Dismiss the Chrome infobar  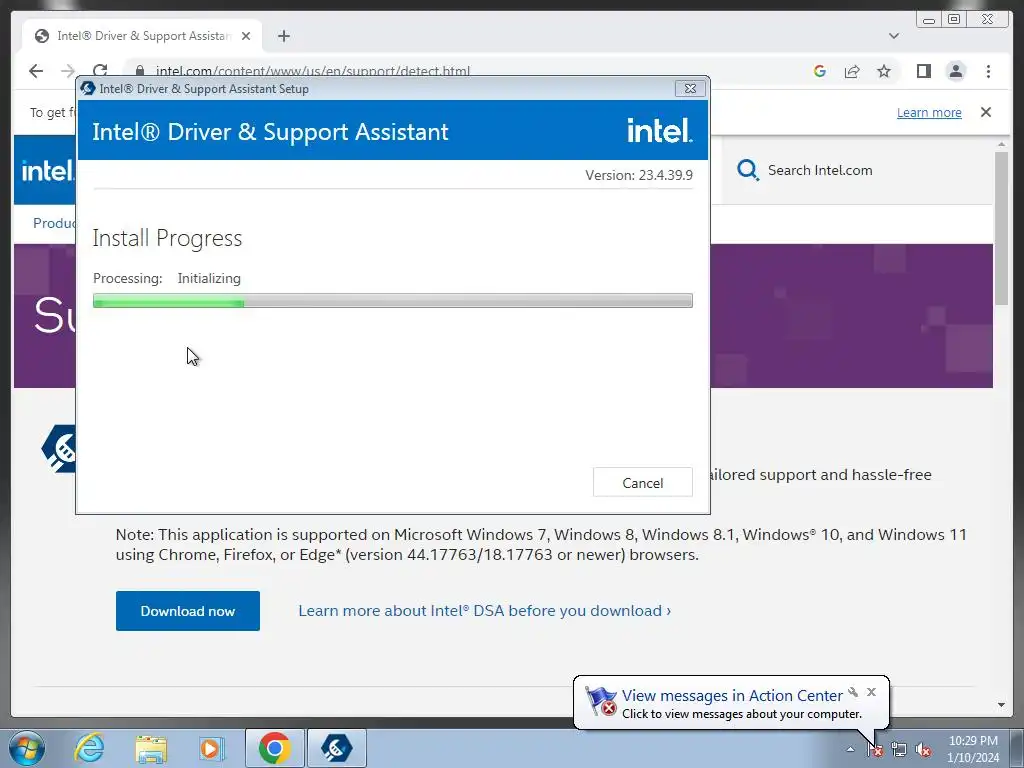[x=985, y=112]
